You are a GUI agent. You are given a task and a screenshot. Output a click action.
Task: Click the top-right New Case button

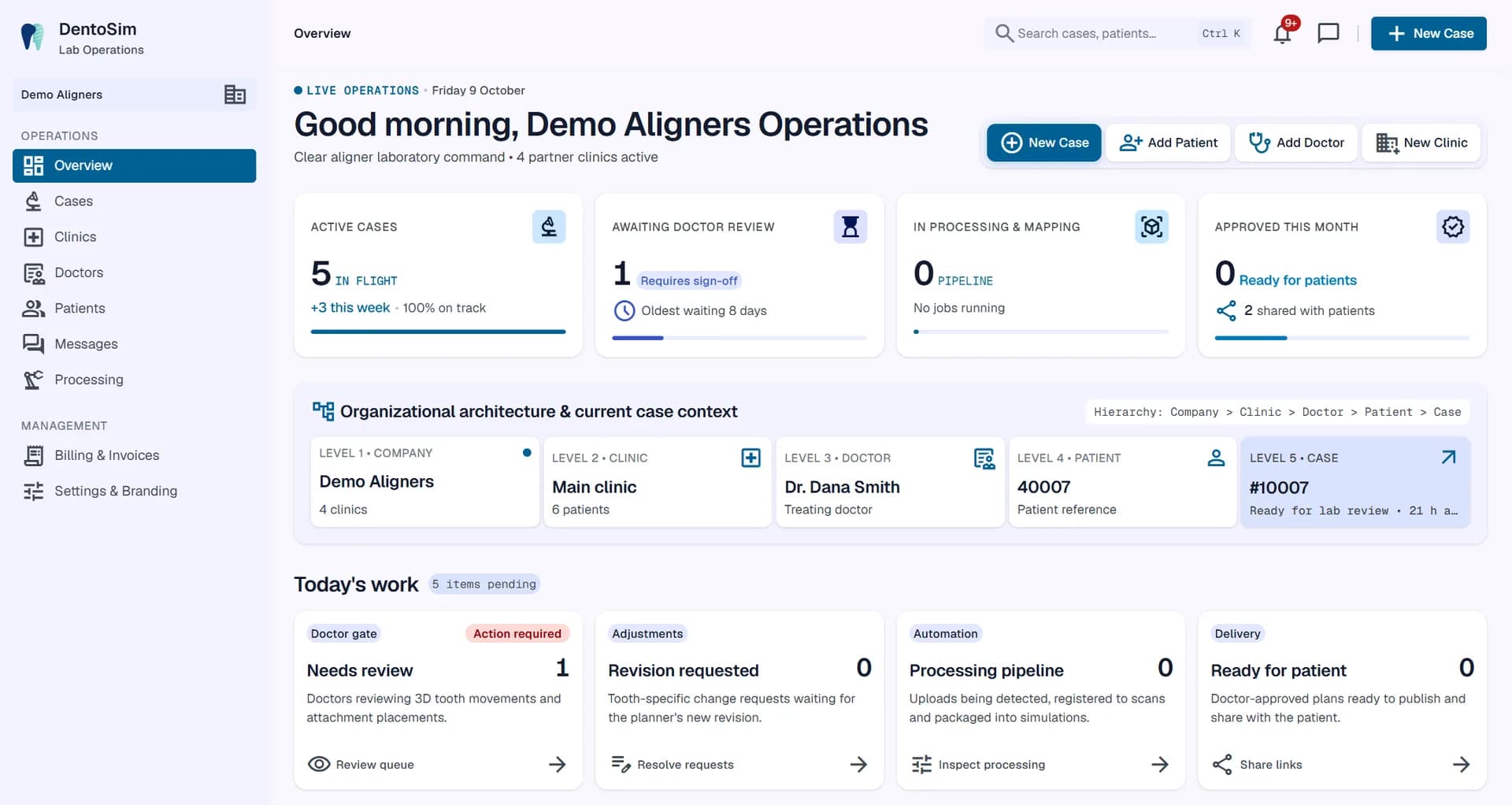tap(1429, 33)
